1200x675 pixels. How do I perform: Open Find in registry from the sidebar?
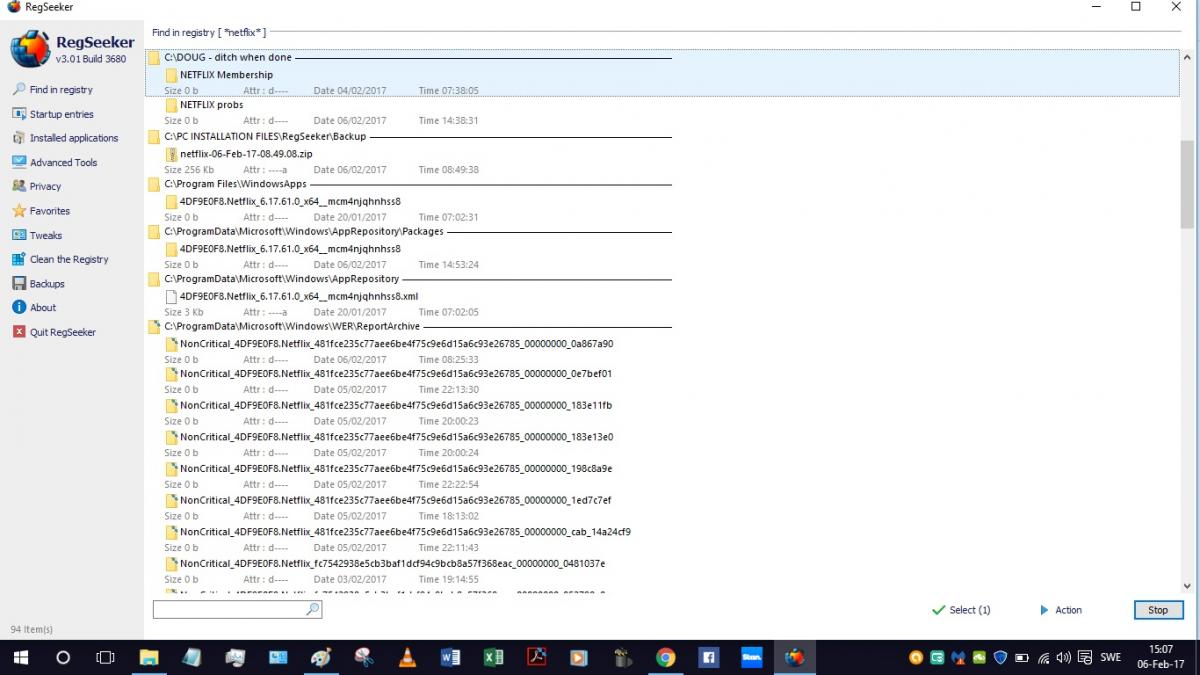pyautogui.click(x=61, y=89)
